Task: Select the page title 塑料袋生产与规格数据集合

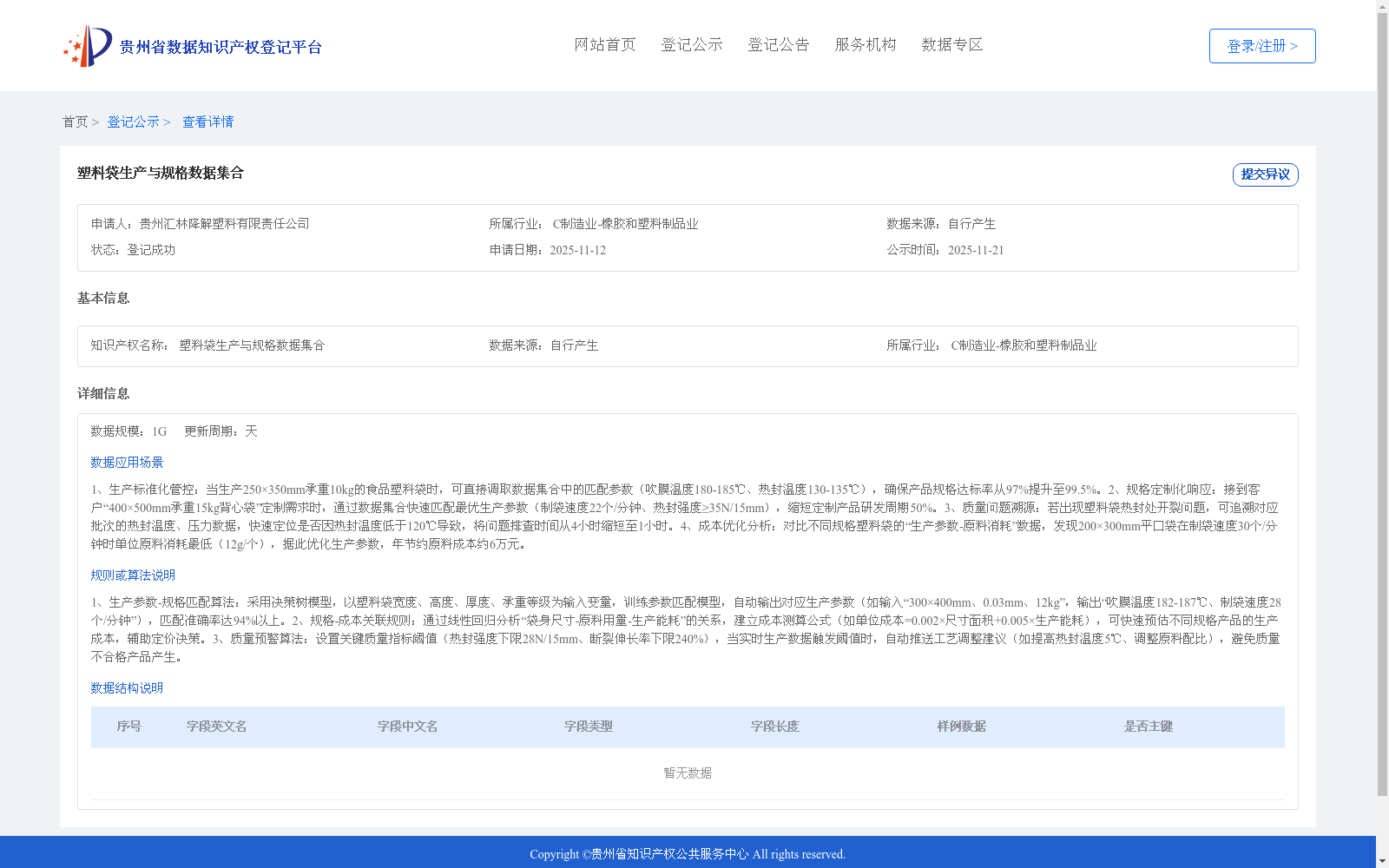Action: pos(161,173)
